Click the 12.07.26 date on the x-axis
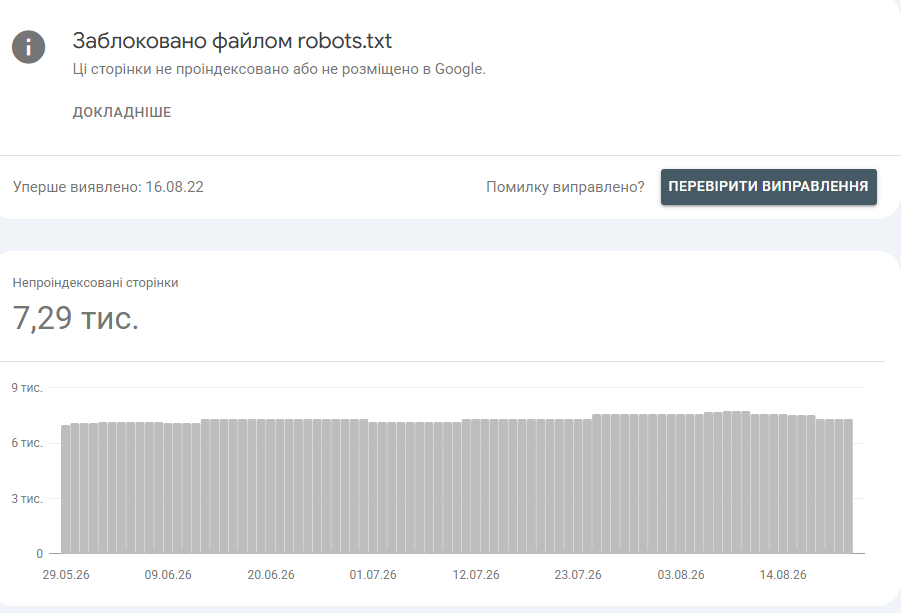Viewport: 901px width, 613px height. click(x=476, y=575)
